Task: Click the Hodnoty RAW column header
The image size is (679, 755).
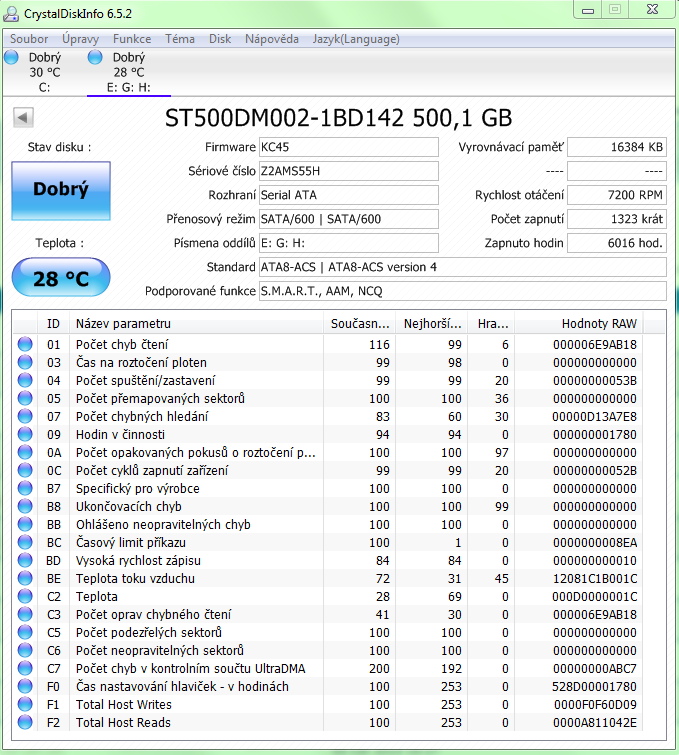Action: point(579,324)
